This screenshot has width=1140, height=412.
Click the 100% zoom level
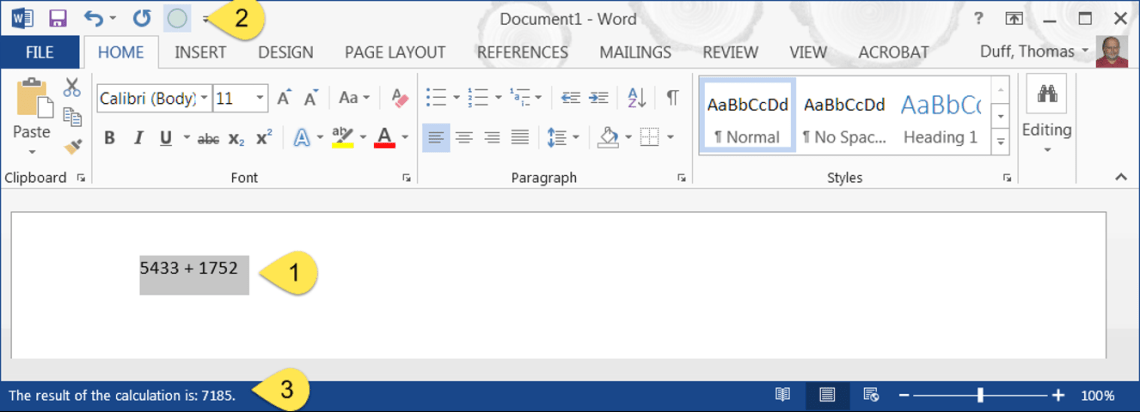tap(1097, 395)
